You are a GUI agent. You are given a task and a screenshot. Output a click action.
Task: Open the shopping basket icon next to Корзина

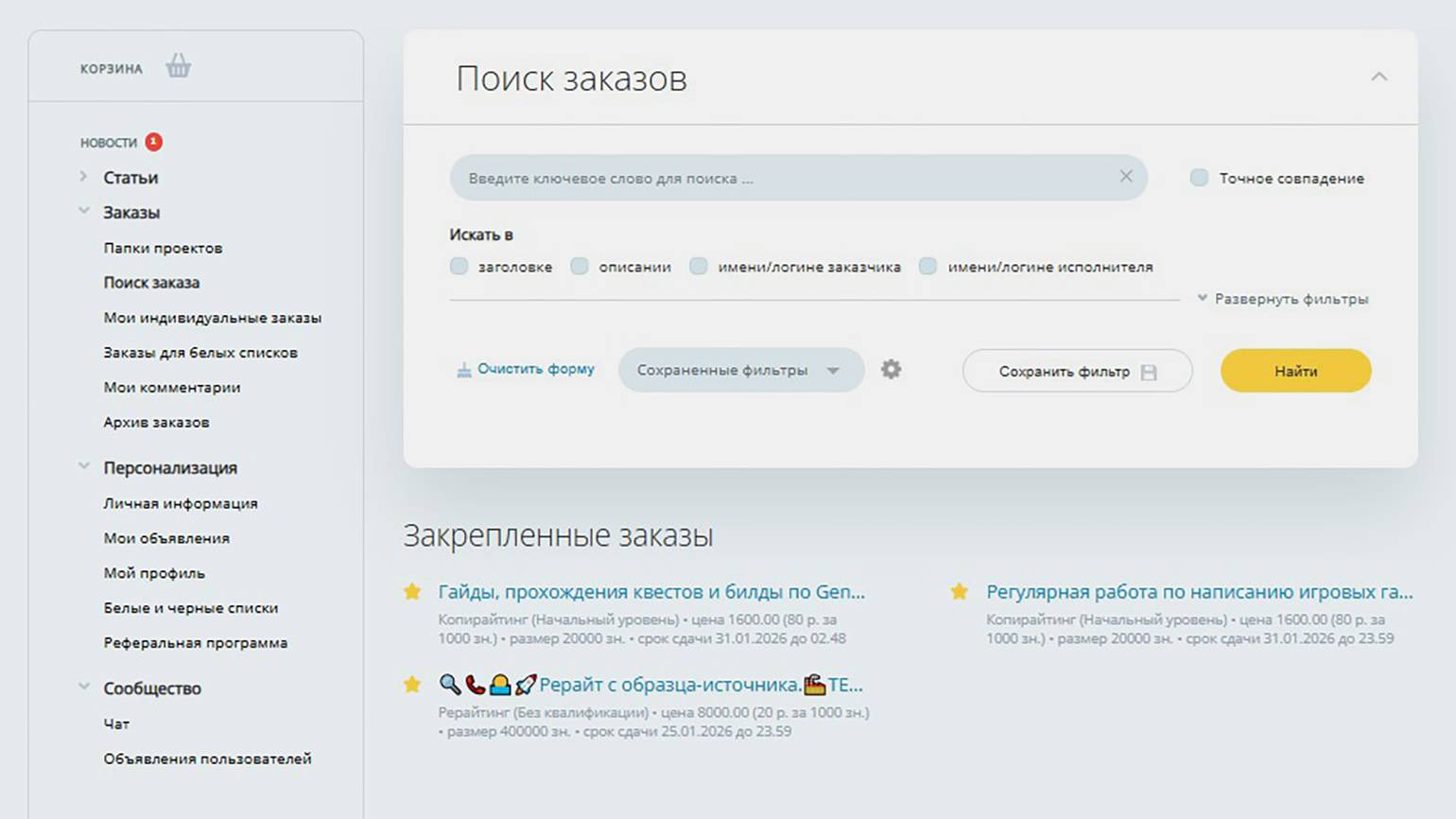point(178,66)
